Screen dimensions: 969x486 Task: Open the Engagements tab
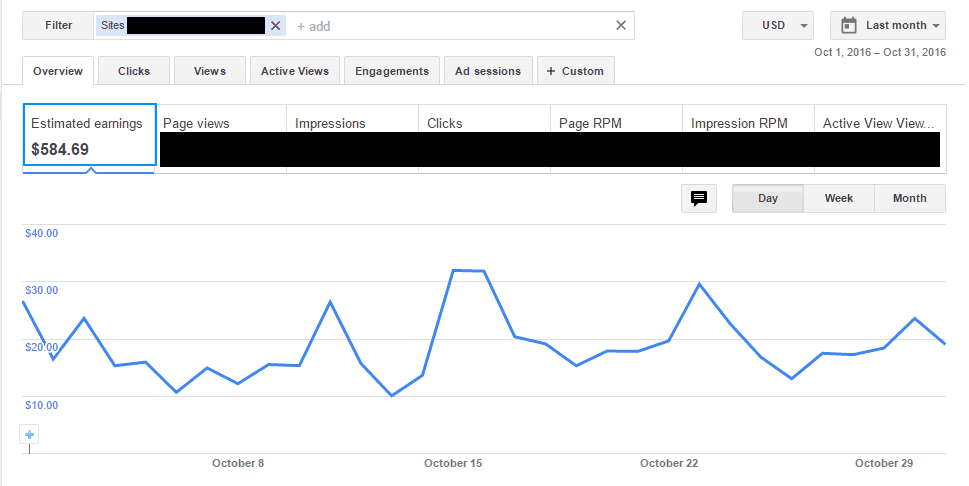coord(392,71)
